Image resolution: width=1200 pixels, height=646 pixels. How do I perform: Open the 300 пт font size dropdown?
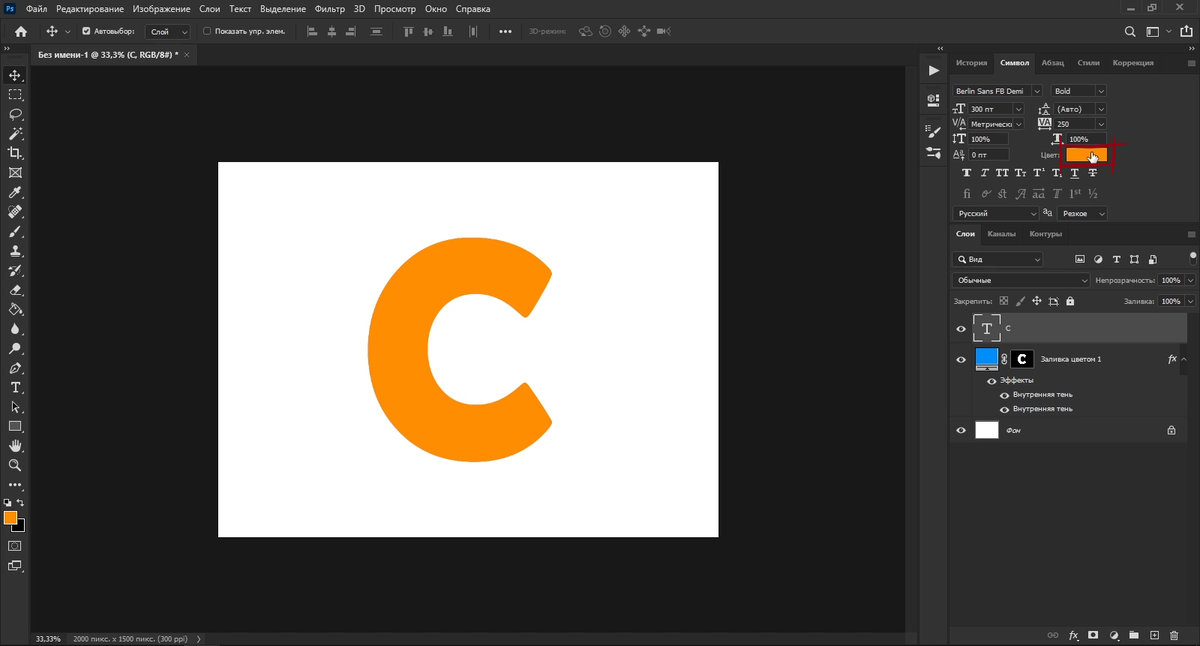pyautogui.click(x=1019, y=109)
